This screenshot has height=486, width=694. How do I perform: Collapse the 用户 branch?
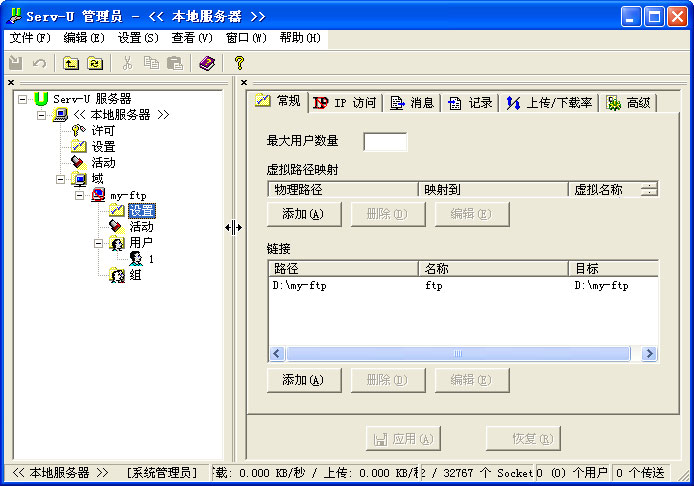pyautogui.click(x=98, y=243)
